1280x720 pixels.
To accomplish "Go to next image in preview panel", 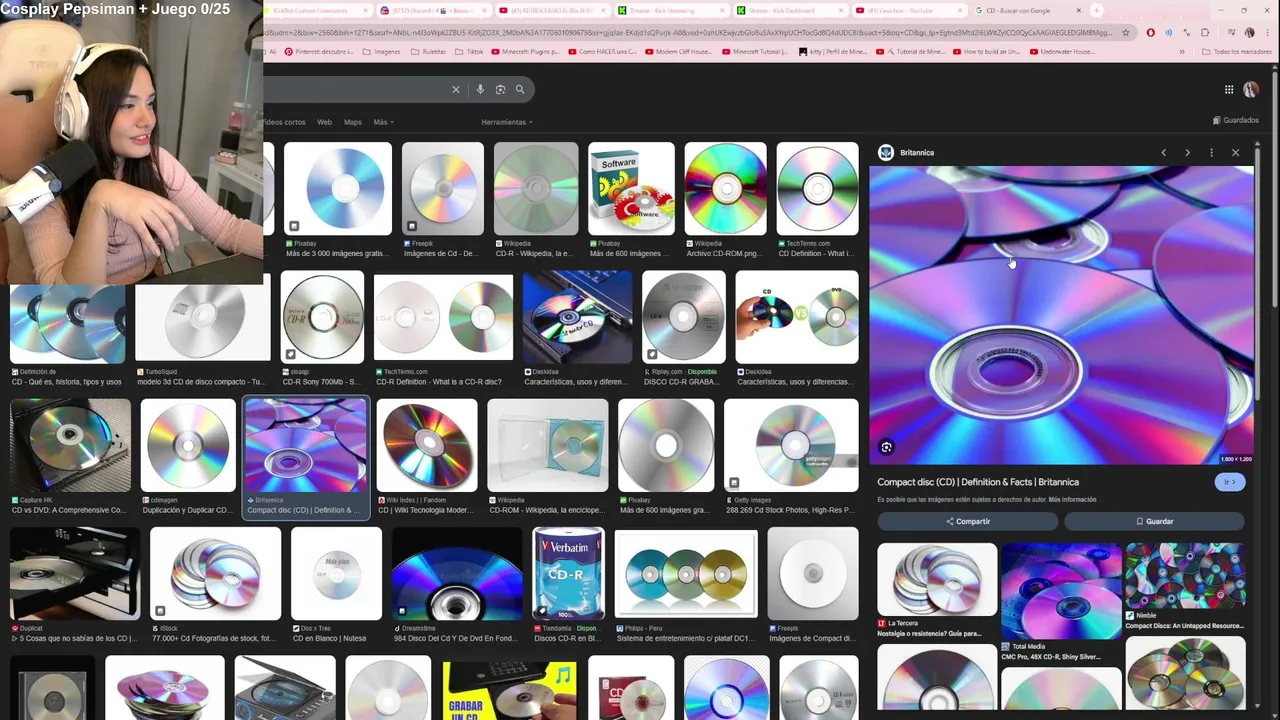I will (1187, 153).
